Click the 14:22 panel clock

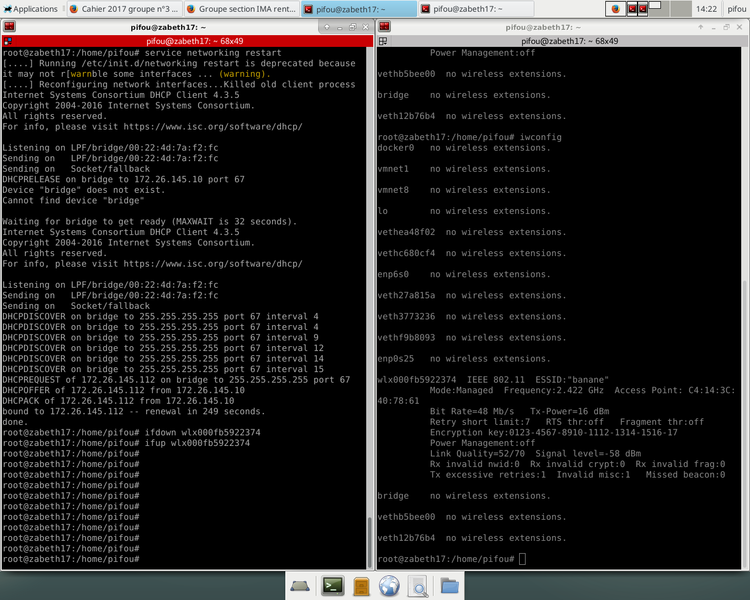pos(706,8)
